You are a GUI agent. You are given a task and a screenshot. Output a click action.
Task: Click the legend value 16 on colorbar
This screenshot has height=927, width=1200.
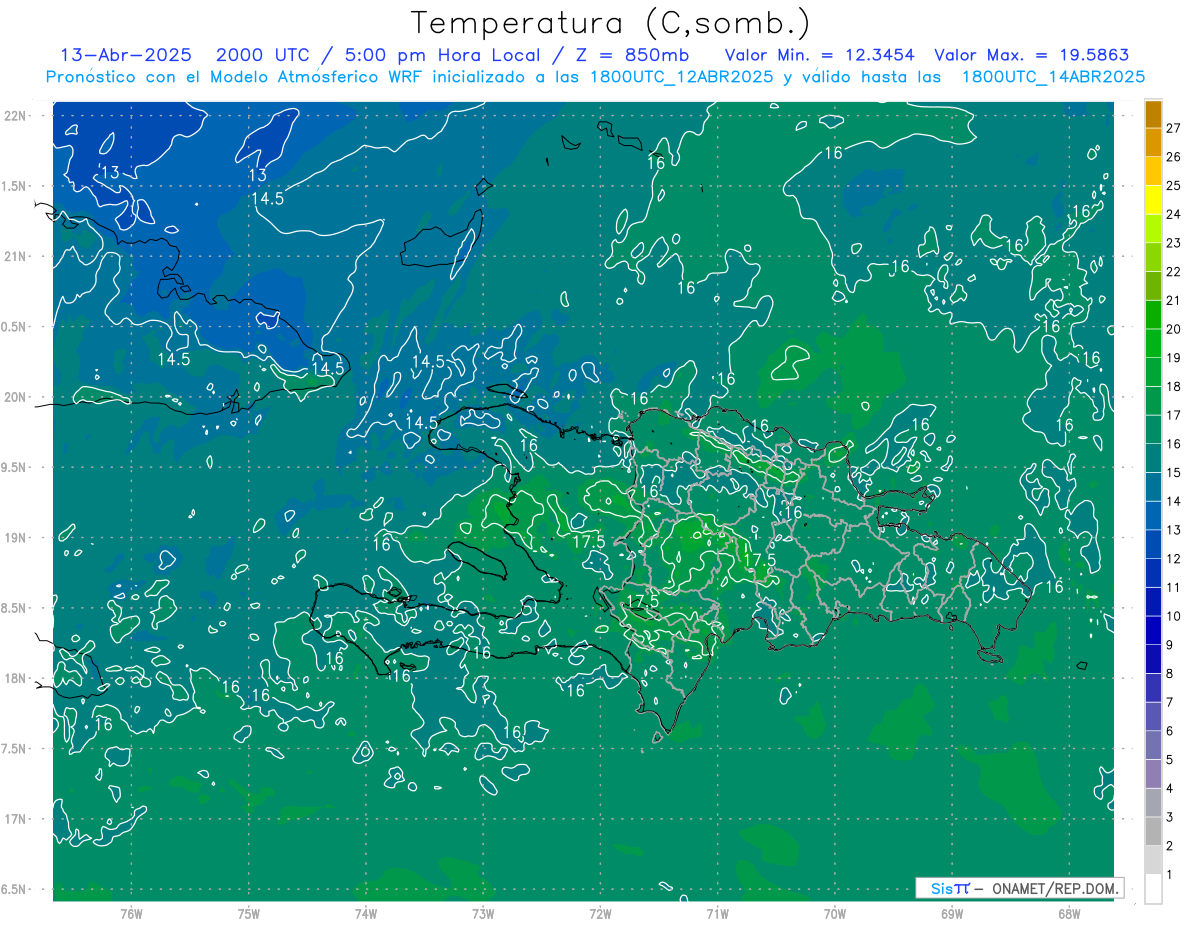tap(1174, 444)
